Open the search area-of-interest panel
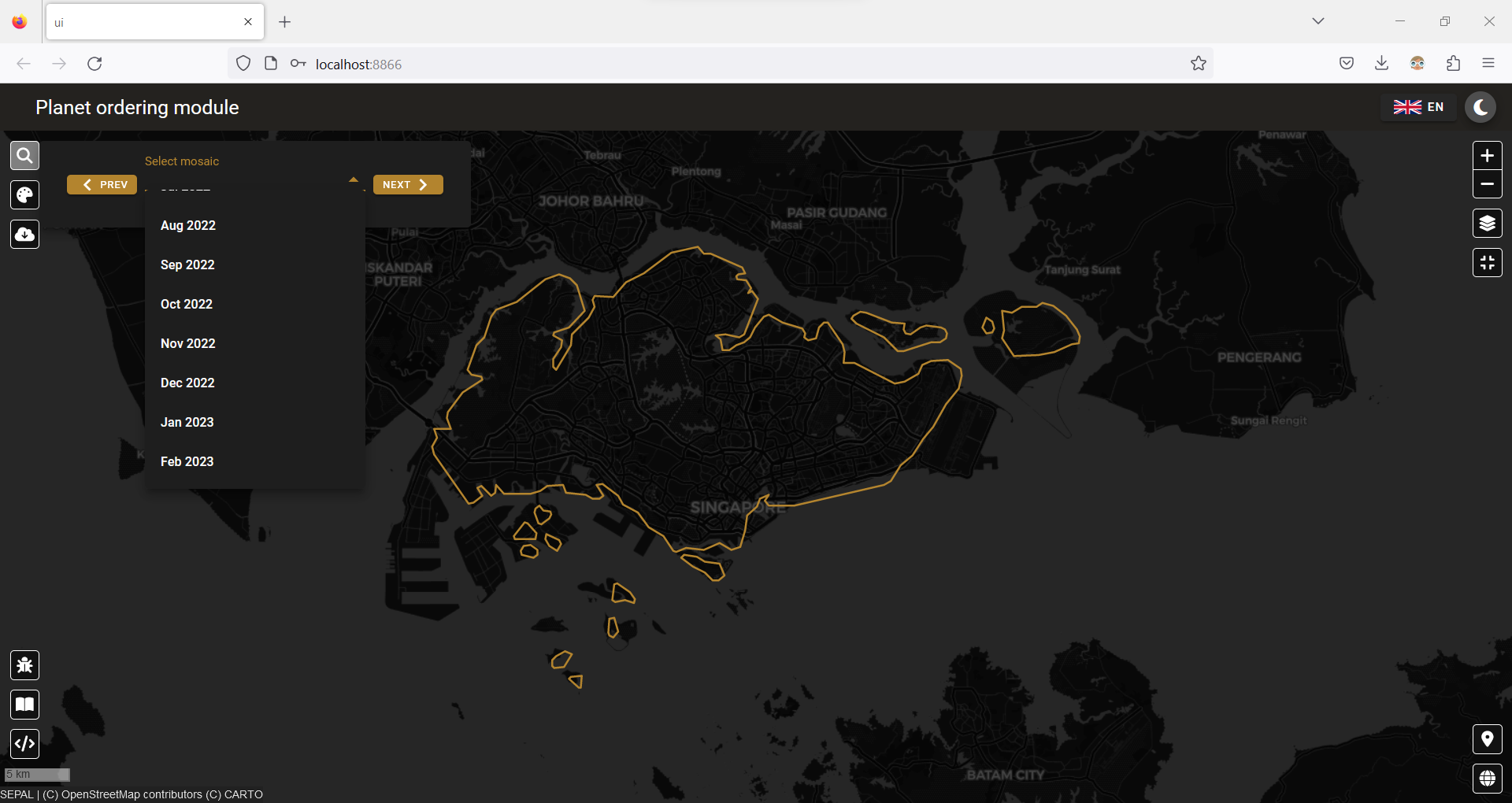This screenshot has height=803, width=1512. point(24,156)
